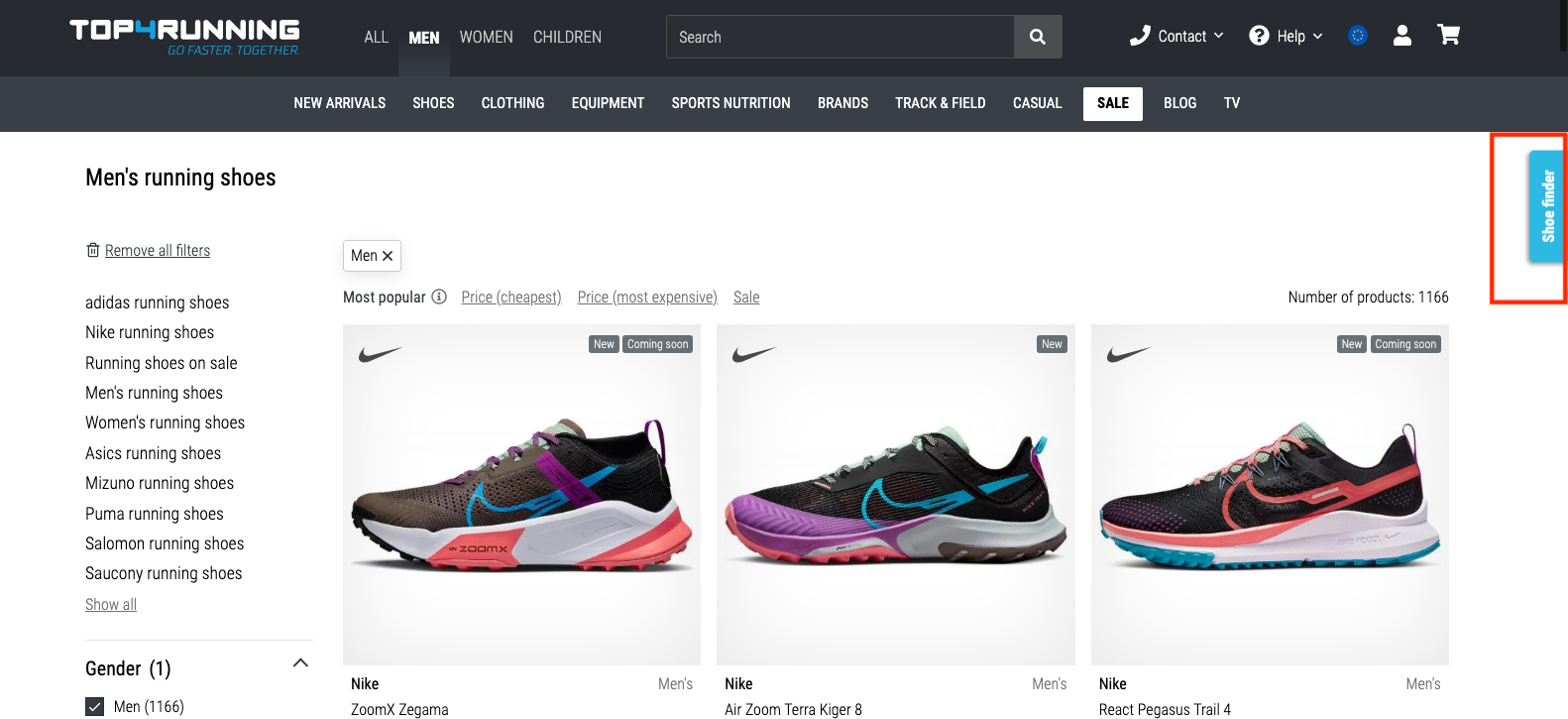Viewport: 1568px width, 719px height.
Task: Click Show all brands link
Action: [111, 604]
